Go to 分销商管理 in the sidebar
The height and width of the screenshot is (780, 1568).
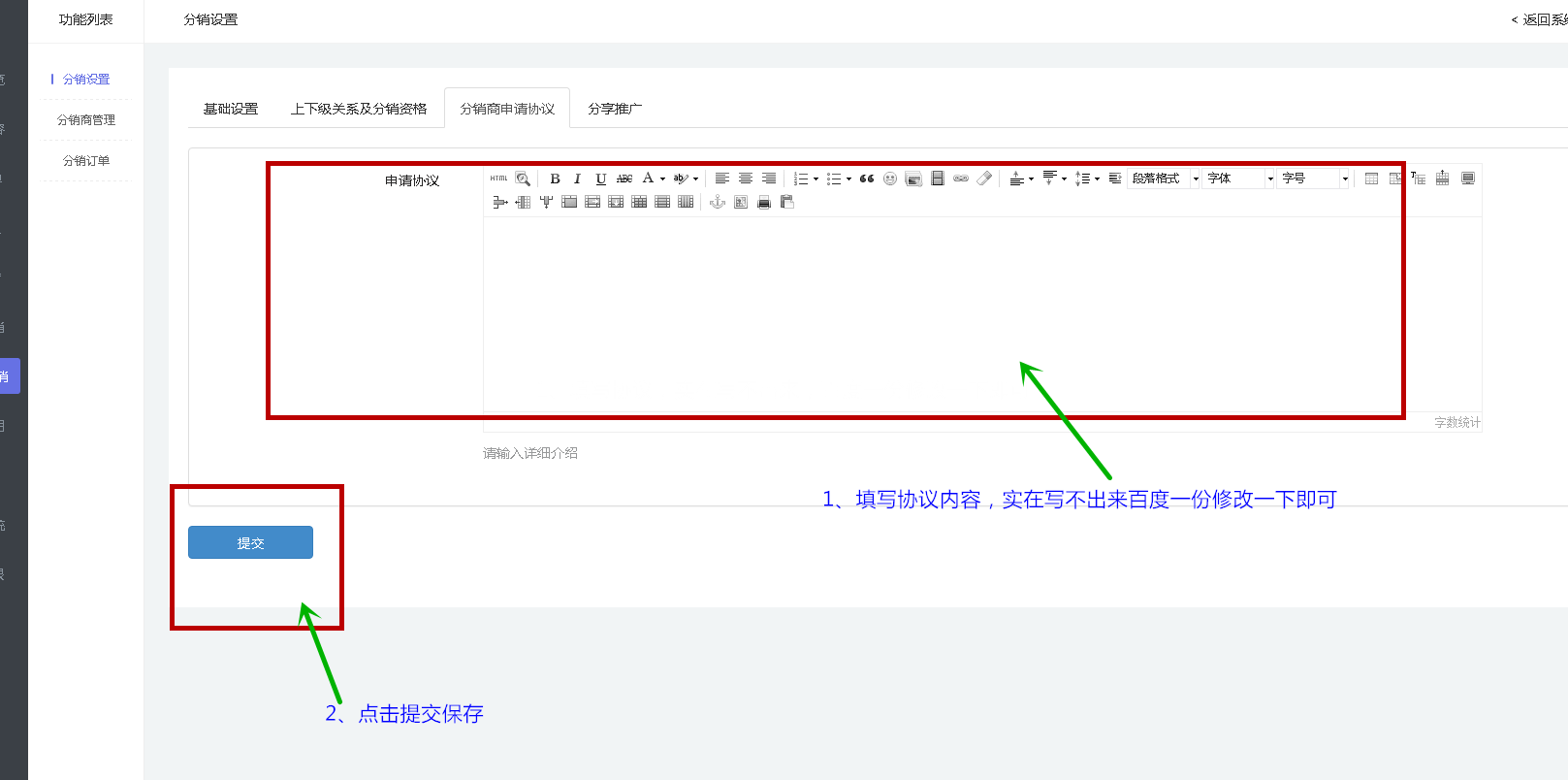pyautogui.click(x=86, y=120)
